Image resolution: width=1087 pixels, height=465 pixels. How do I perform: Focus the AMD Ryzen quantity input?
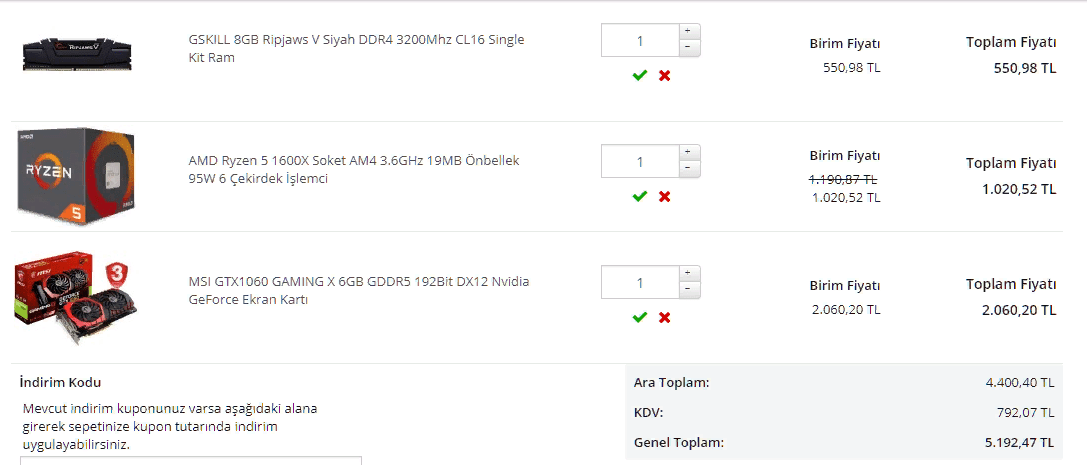point(640,161)
